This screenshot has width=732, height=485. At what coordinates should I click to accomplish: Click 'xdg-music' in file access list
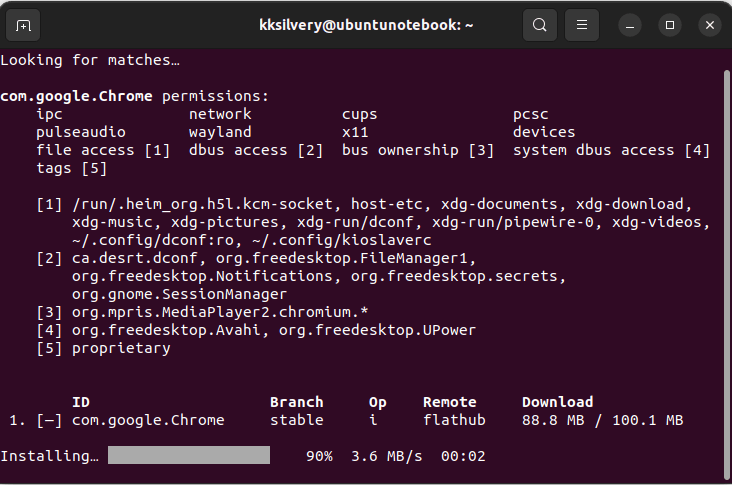click(x=113, y=223)
